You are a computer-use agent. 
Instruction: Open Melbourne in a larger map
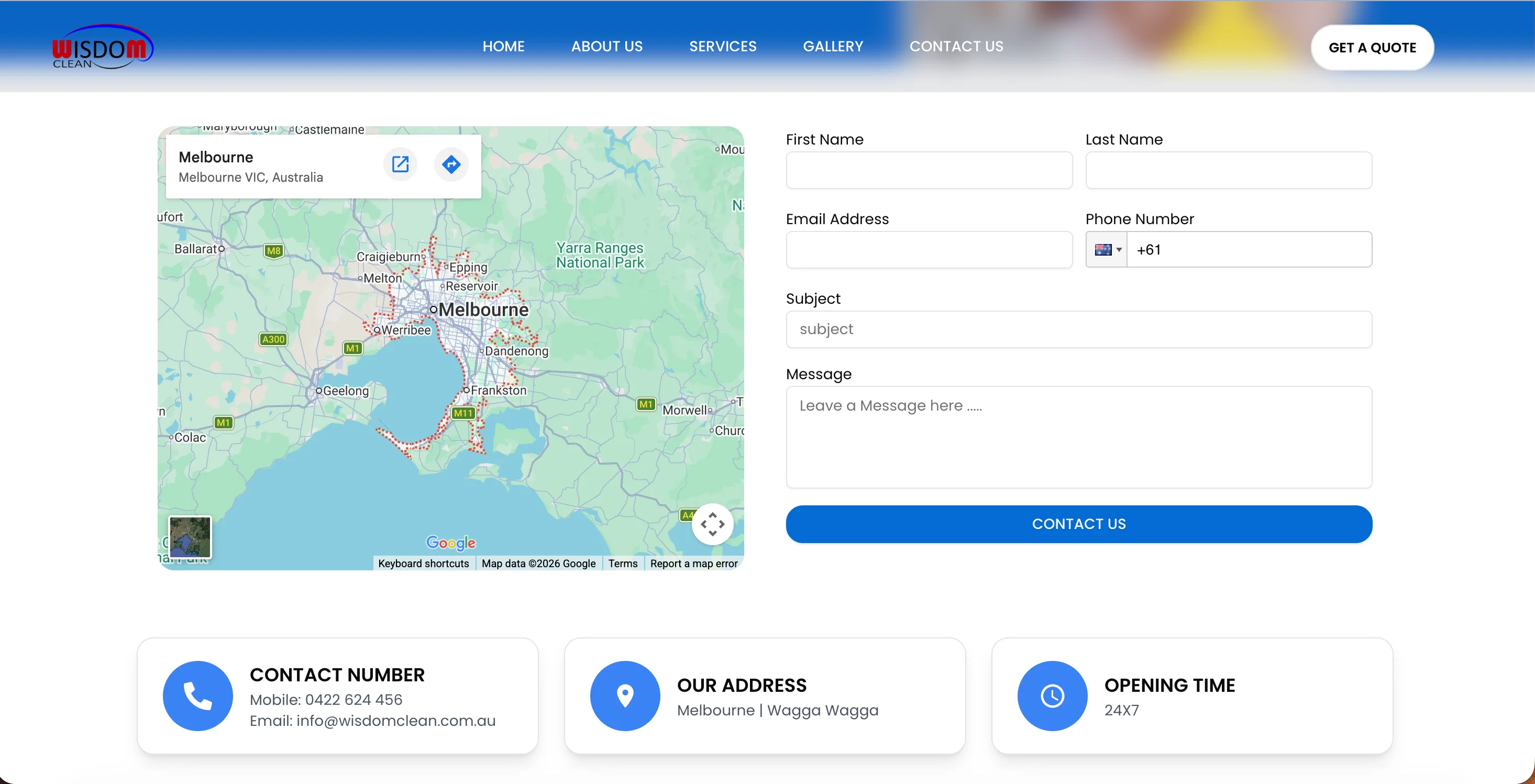400,164
